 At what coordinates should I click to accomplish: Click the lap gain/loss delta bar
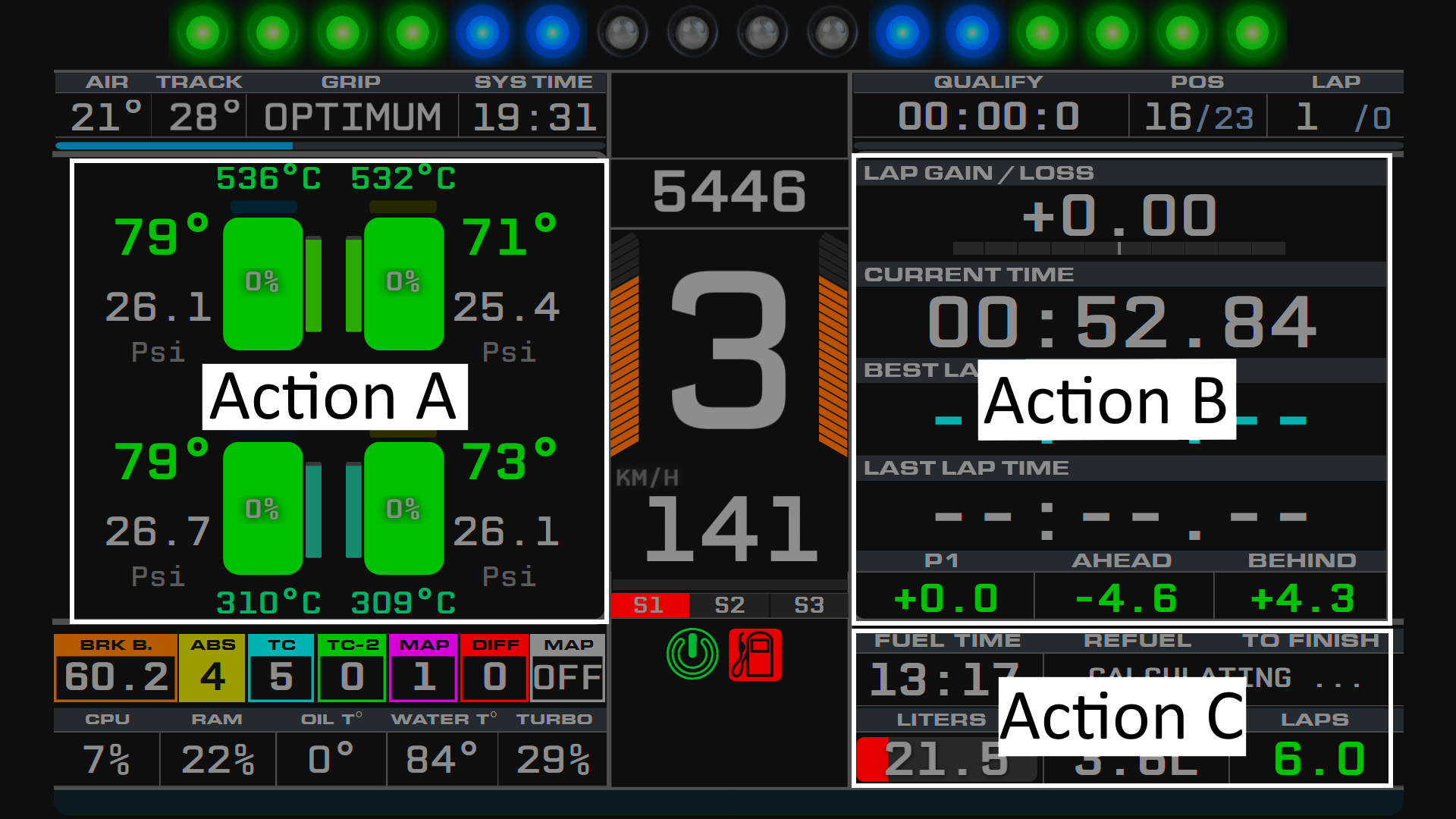click(1119, 248)
